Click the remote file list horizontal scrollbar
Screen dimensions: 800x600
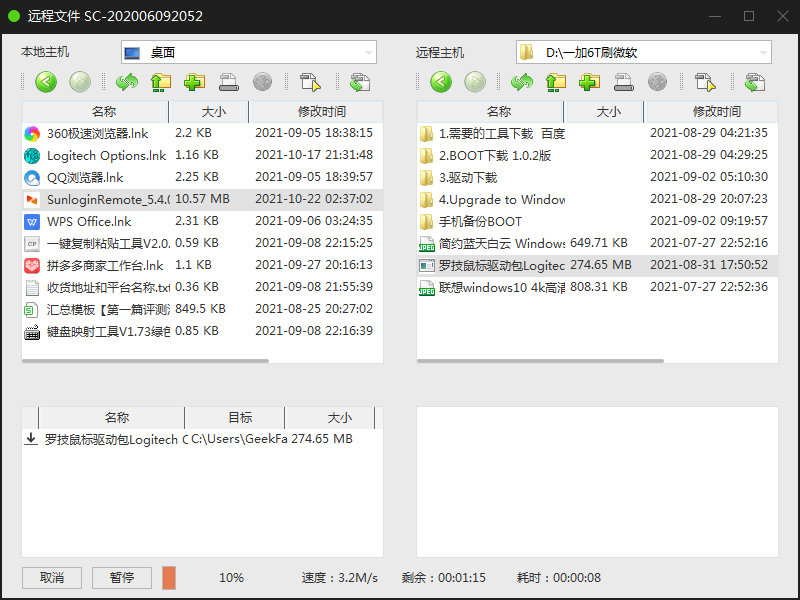click(x=540, y=361)
